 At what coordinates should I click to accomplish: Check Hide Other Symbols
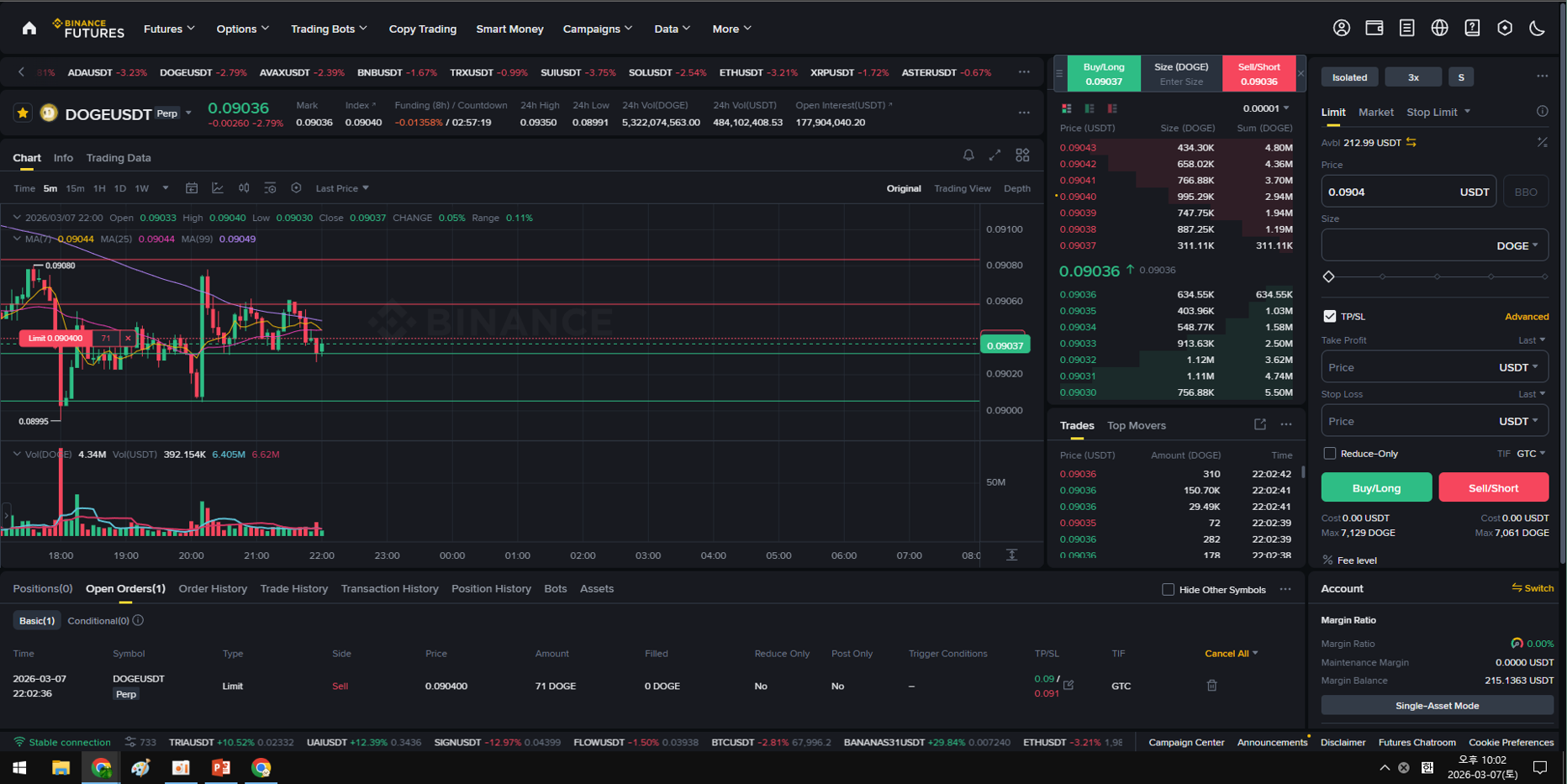(x=1168, y=589)
